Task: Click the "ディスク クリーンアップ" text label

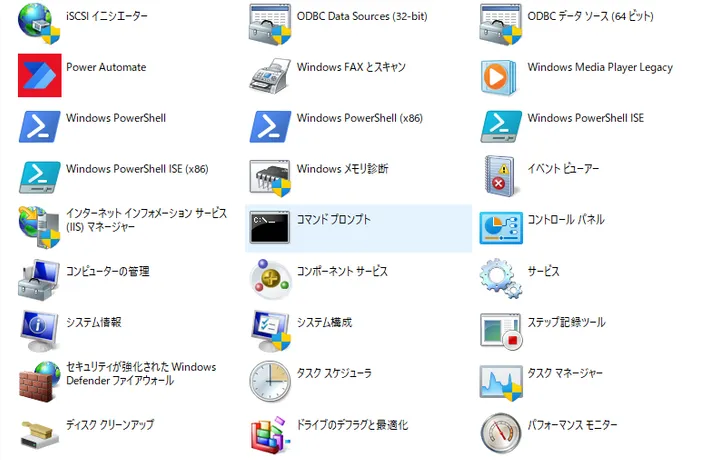Action: coord(110,425)
